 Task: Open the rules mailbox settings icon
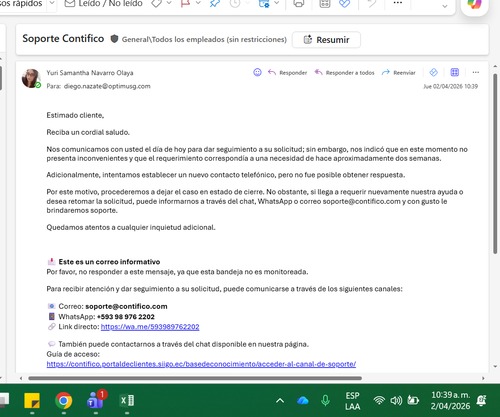pos(264,3)
